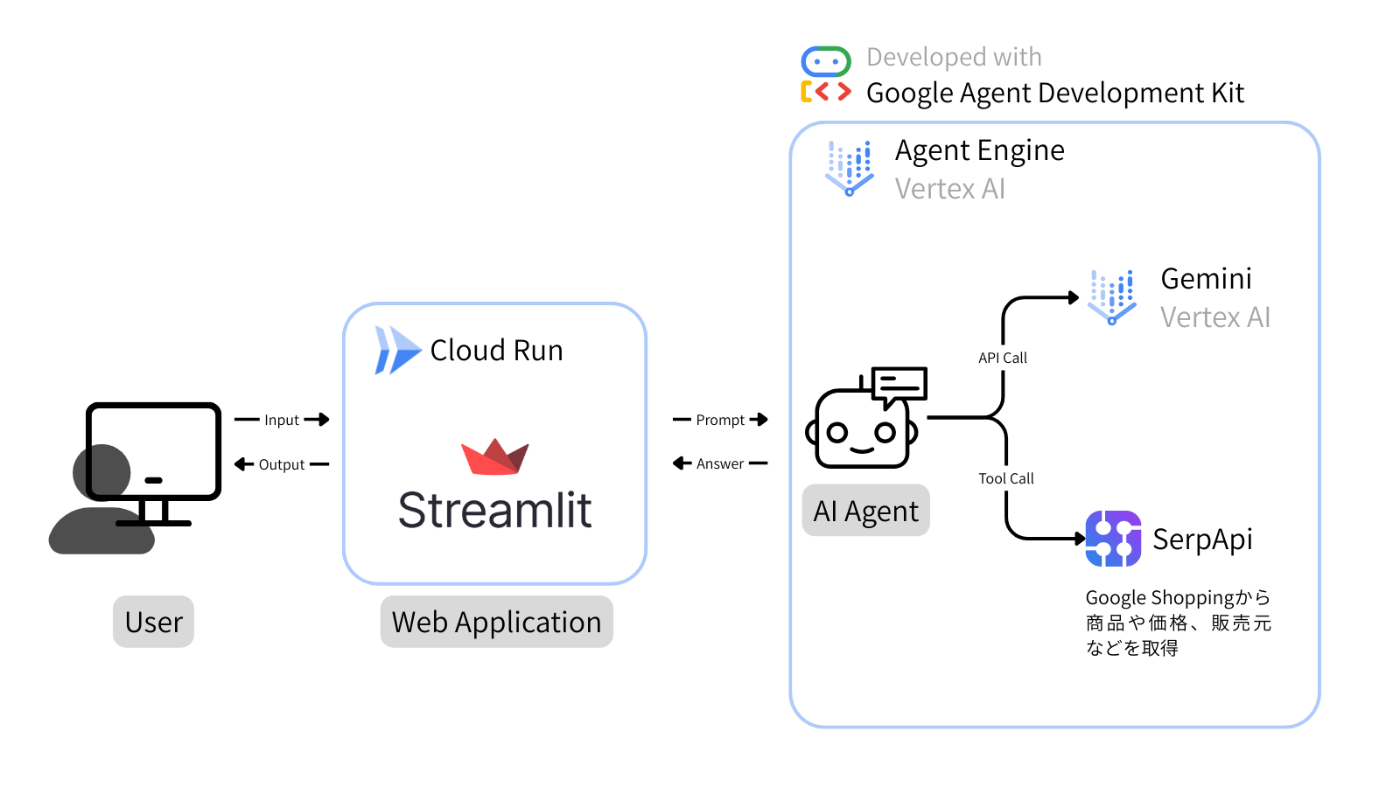Click "Google Agent Development Kit" text
1400x787 pixels.
(1055, 93)
